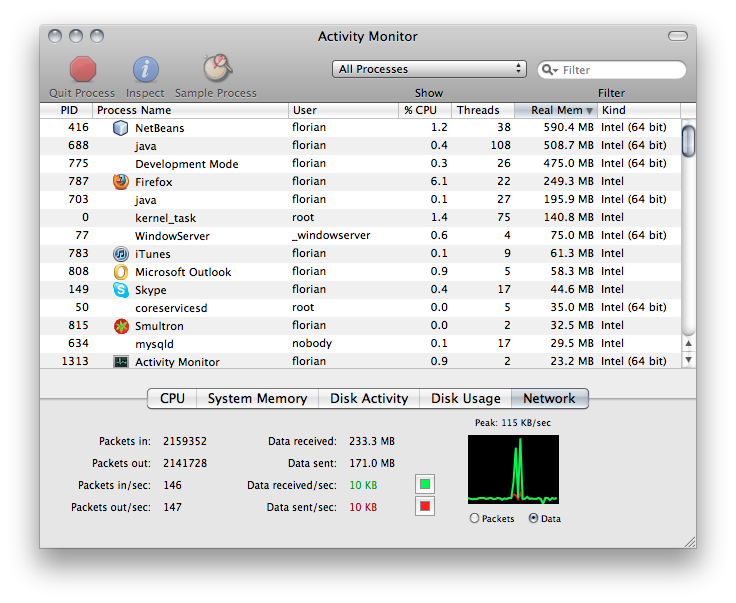The image size is (736, 603).
Task: Select the Skype process icon
Action: [x=121, y=290]
